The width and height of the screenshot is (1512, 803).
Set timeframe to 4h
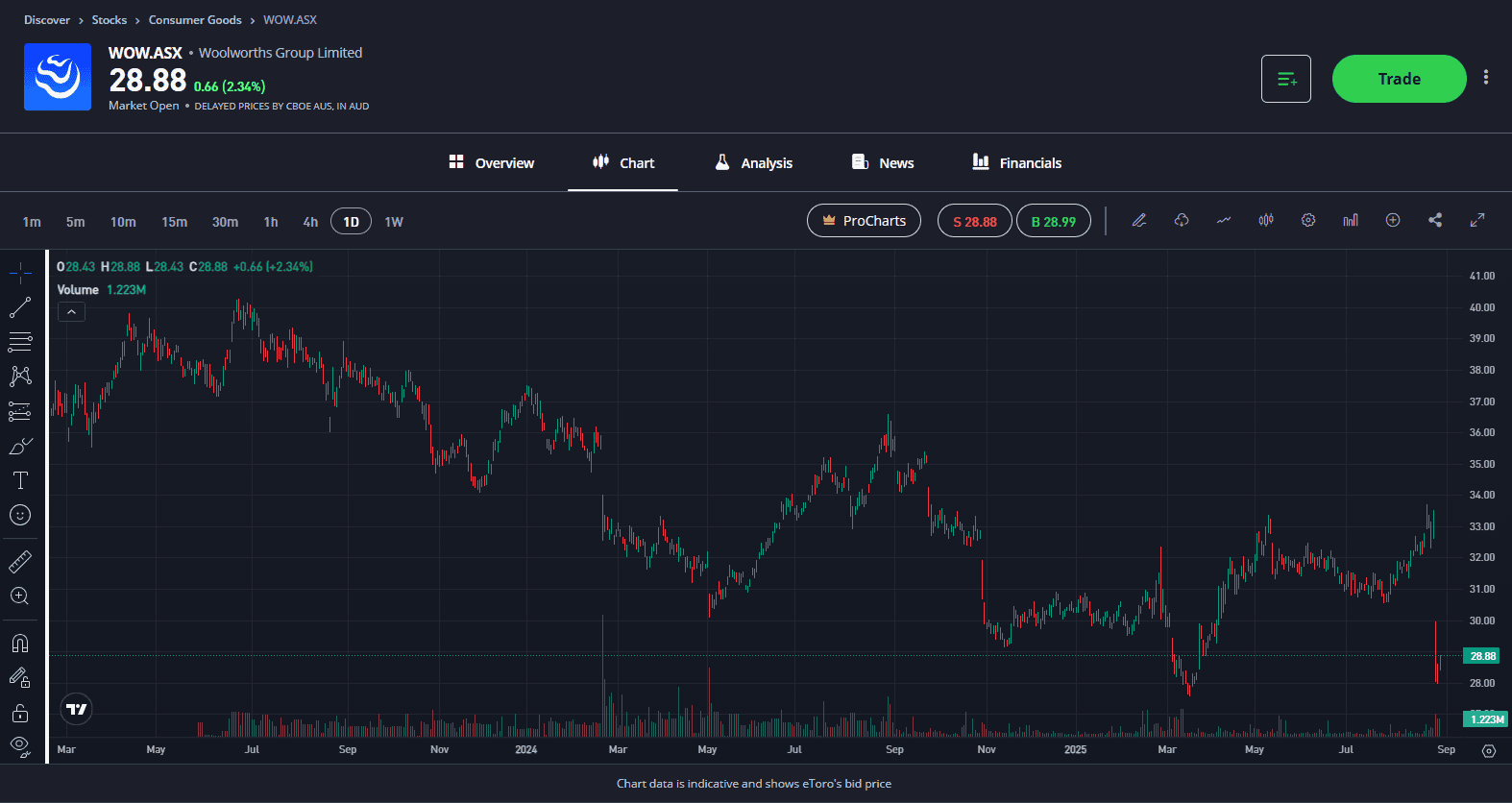coord(310,222)
